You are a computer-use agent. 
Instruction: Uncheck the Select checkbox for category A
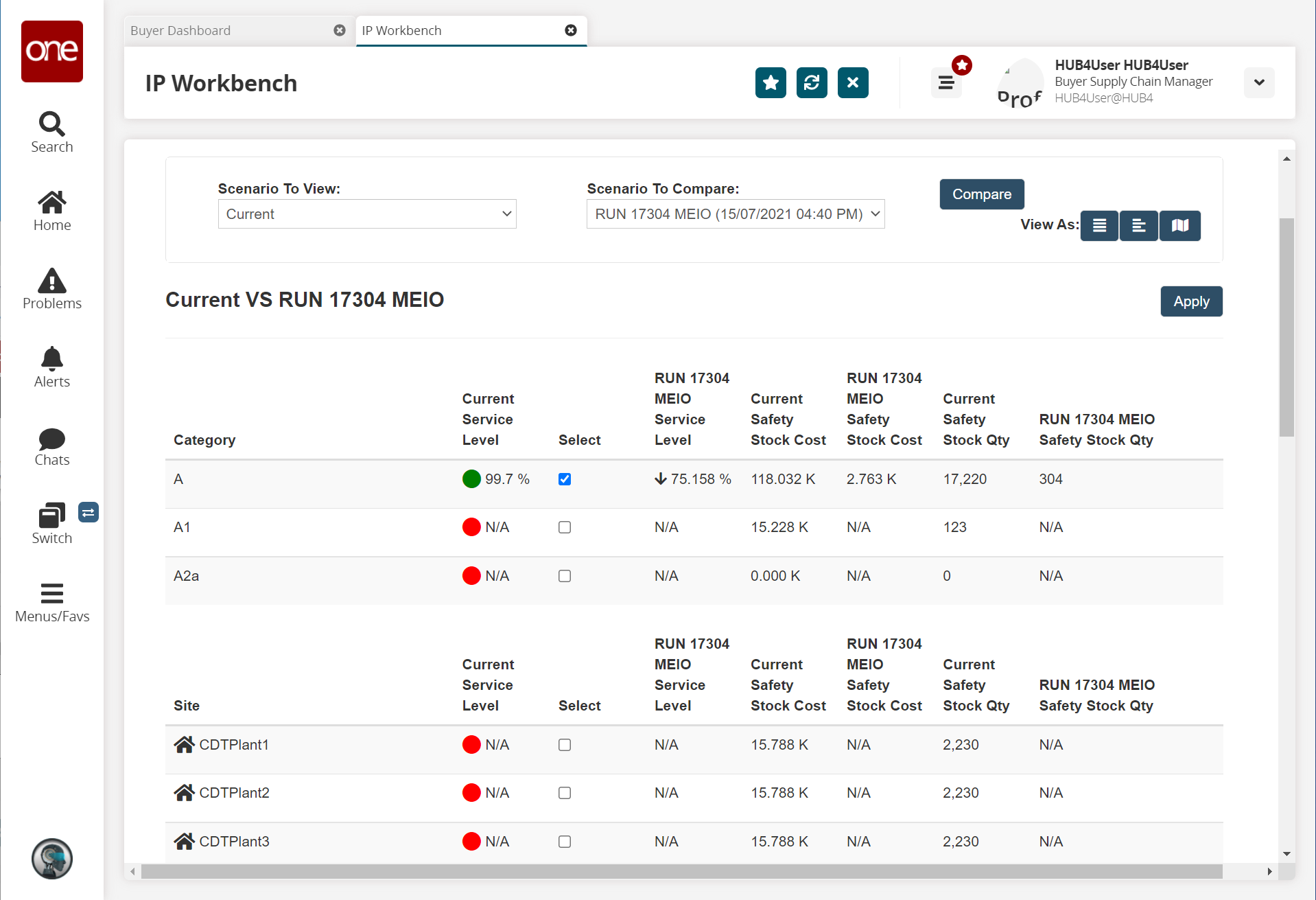point(565,479)
